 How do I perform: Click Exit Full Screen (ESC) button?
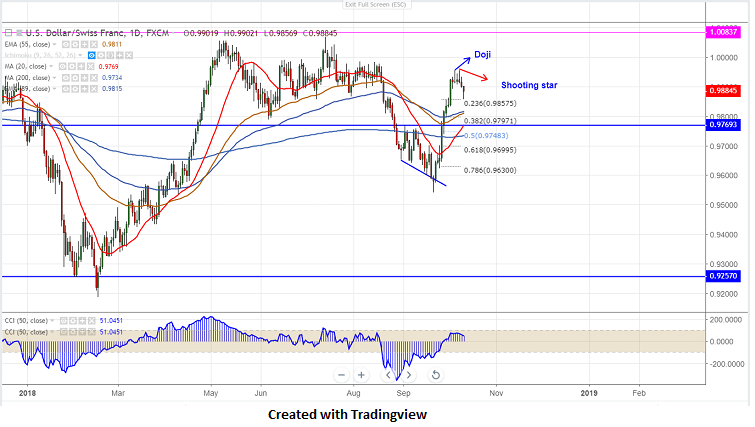[376, 5]
